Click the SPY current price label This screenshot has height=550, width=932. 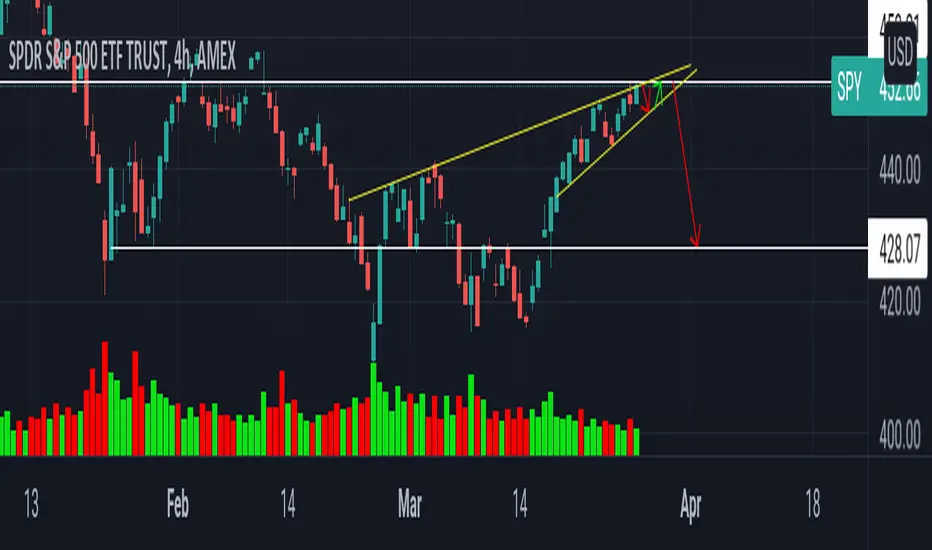879,86
